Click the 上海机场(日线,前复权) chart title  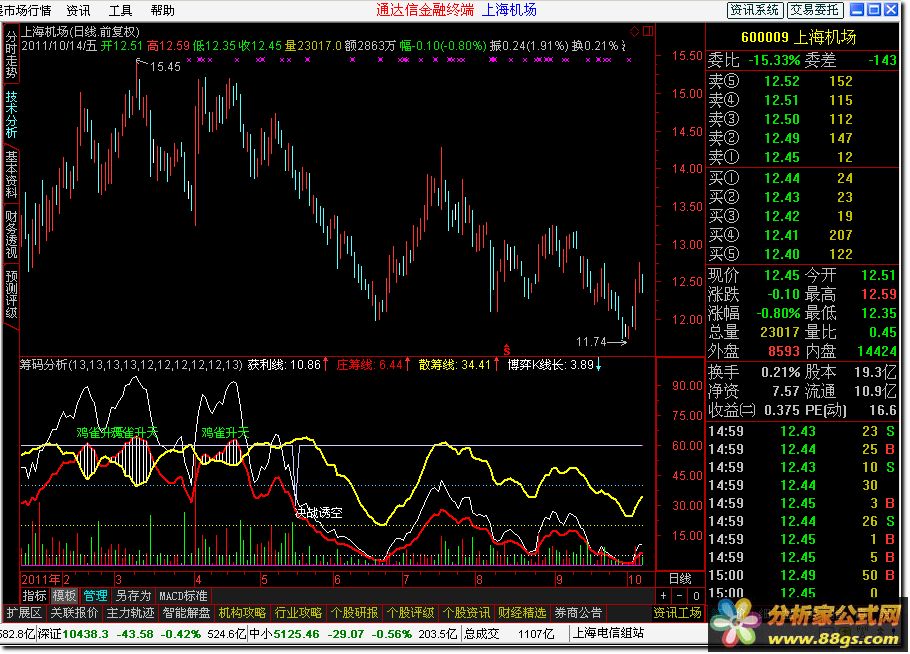tap(80, 32)
